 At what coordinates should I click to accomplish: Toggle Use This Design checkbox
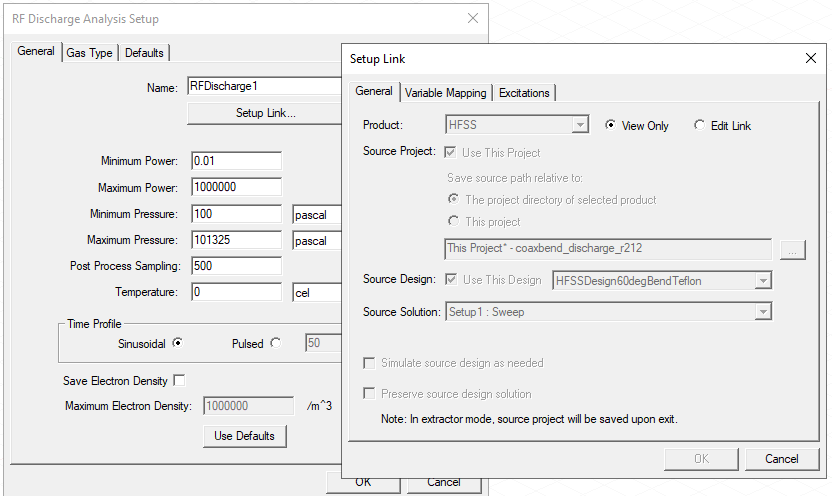(451, 280)
